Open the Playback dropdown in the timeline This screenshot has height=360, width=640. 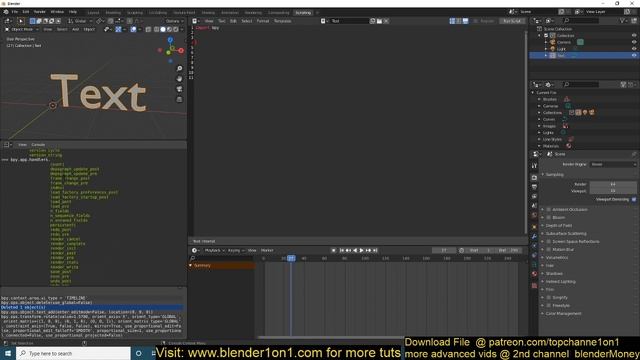pyautogui.click(x=215, y=250)
